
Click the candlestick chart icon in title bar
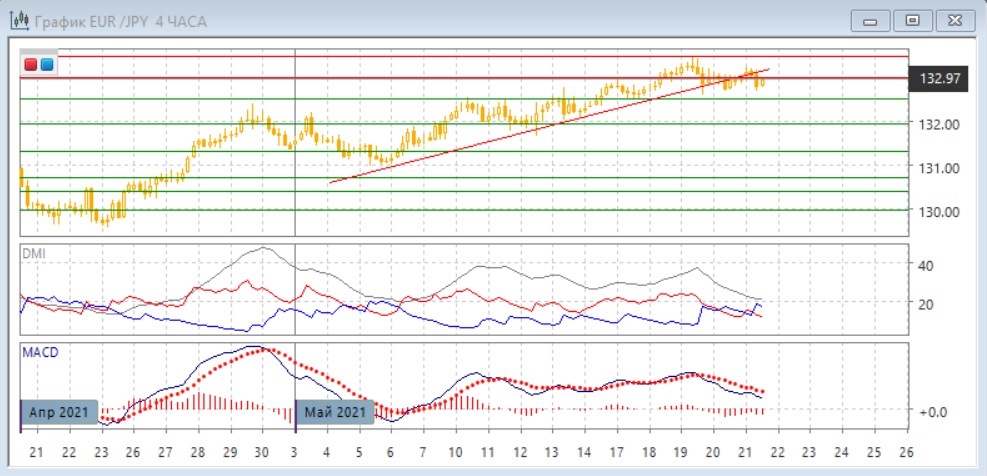18,21
